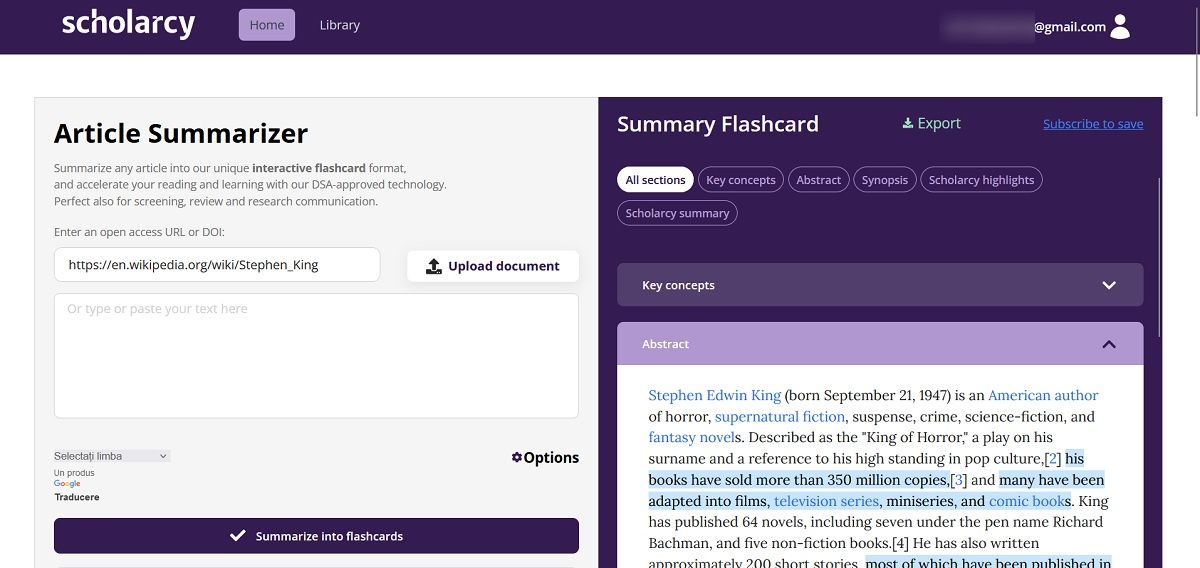Click the Abstract section header title
The image size is (1200, 568).
coord(665,344)
